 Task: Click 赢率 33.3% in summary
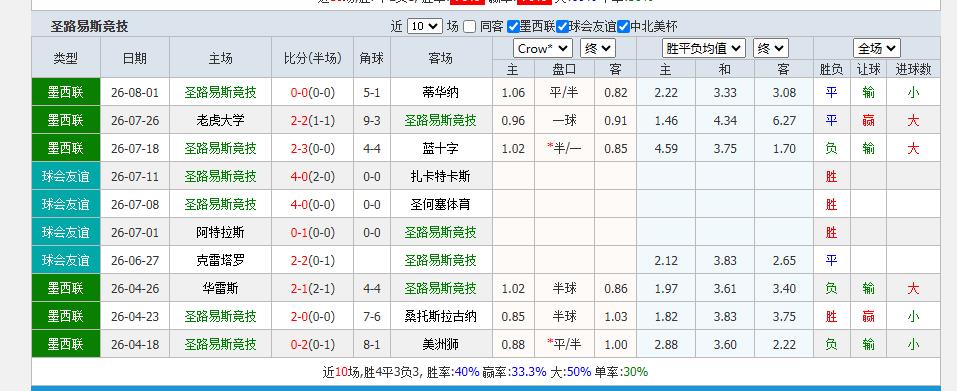click(528, 371)
